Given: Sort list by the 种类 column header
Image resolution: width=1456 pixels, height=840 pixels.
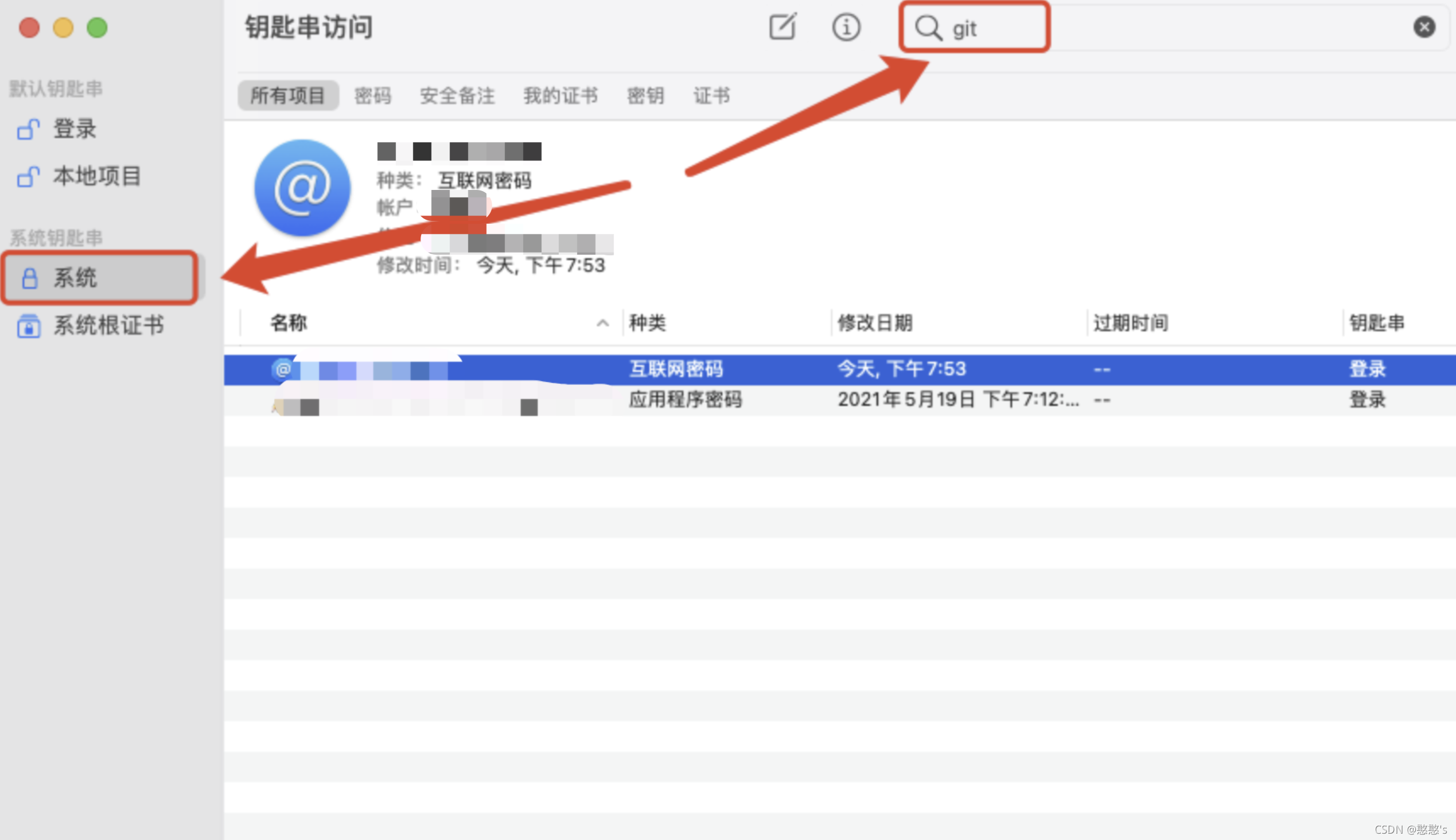Looking at the screenshot, I should point(647,322).
